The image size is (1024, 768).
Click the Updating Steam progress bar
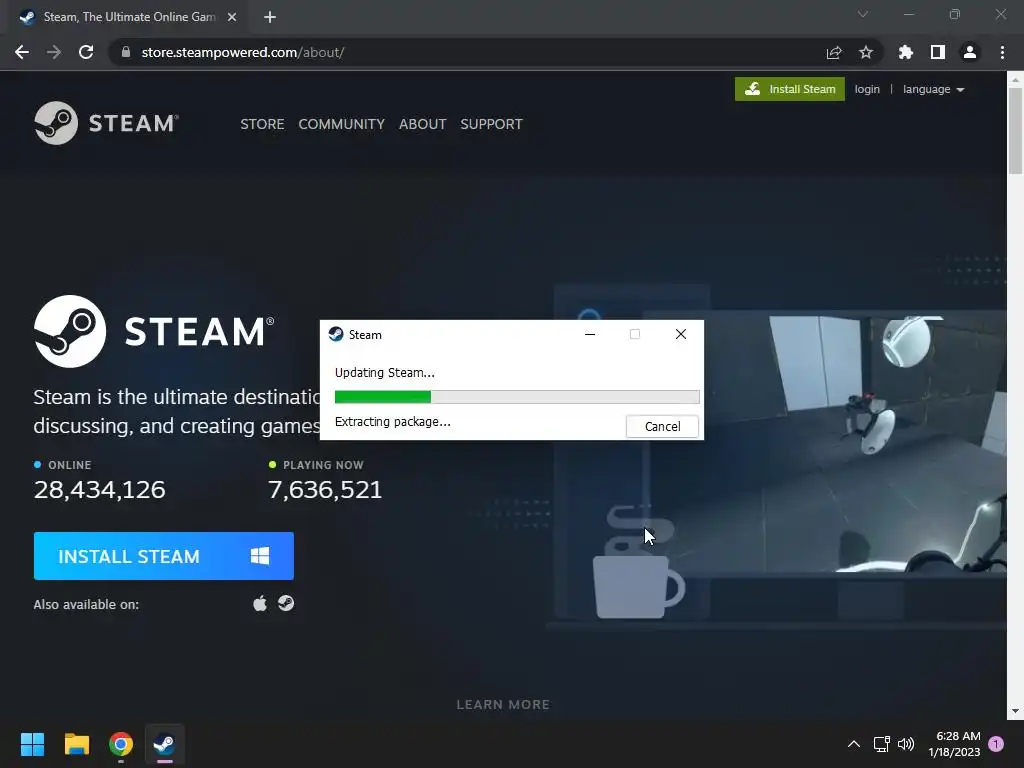pos(517,396)
